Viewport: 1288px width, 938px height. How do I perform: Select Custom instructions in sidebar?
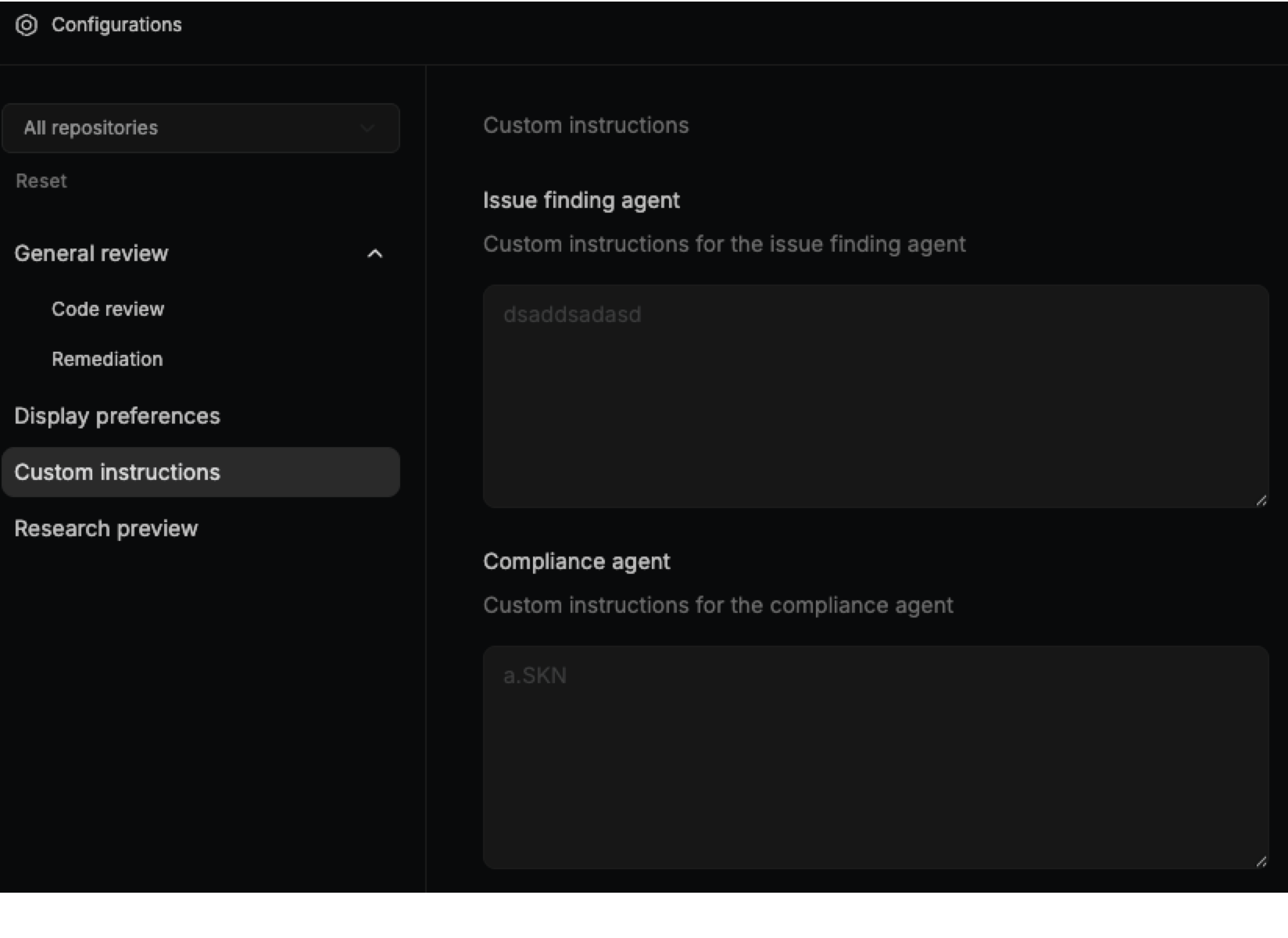pyautogui.click(x=201, y=472)
